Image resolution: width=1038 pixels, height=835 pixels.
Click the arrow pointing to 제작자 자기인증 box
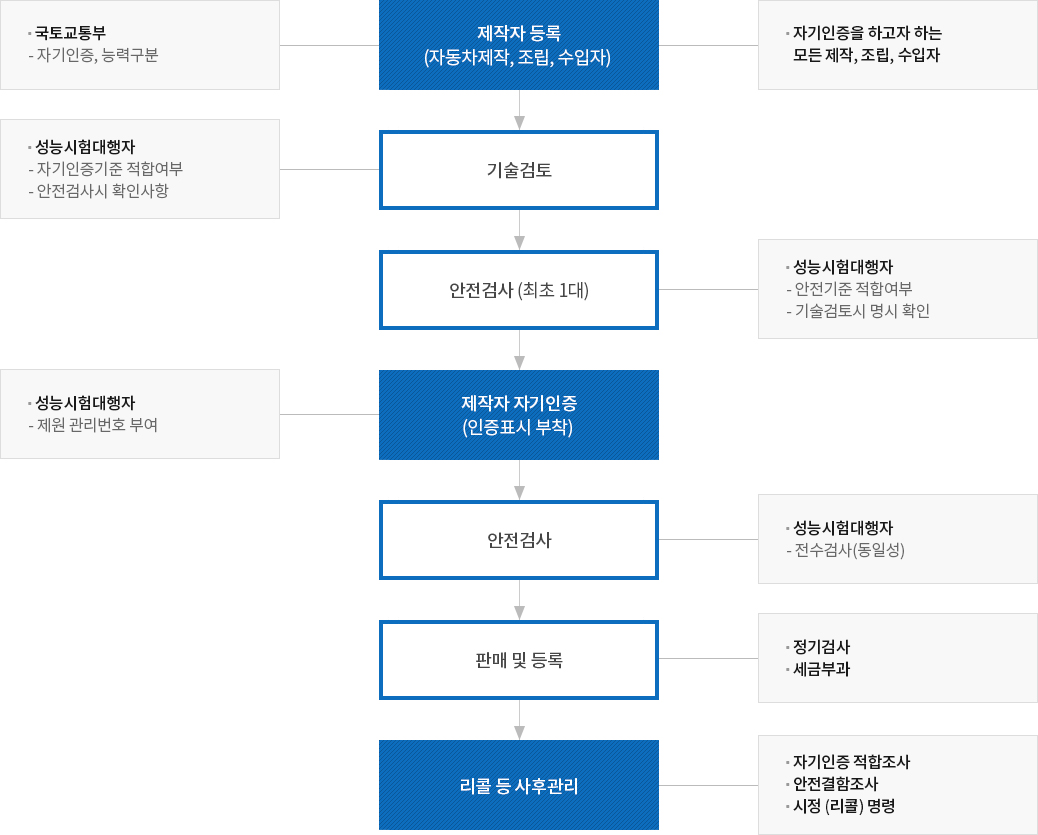point(519,351)
